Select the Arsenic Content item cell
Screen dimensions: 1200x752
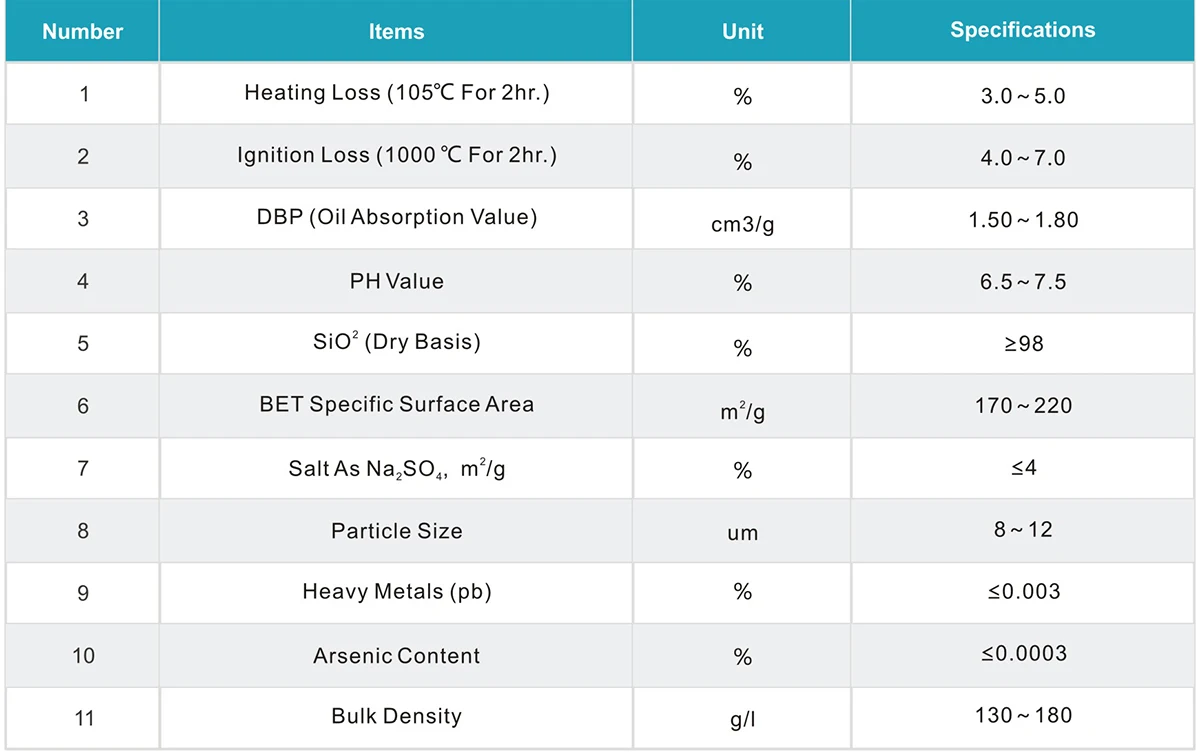pos(396,656)
